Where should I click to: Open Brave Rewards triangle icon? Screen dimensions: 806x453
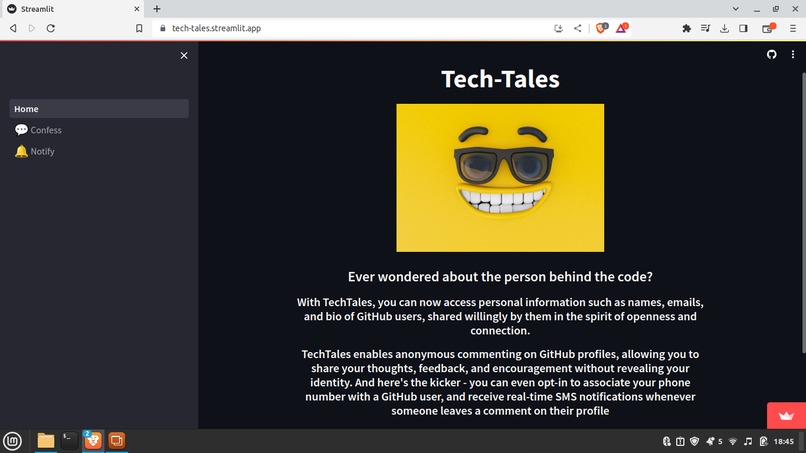pos(621,28)
